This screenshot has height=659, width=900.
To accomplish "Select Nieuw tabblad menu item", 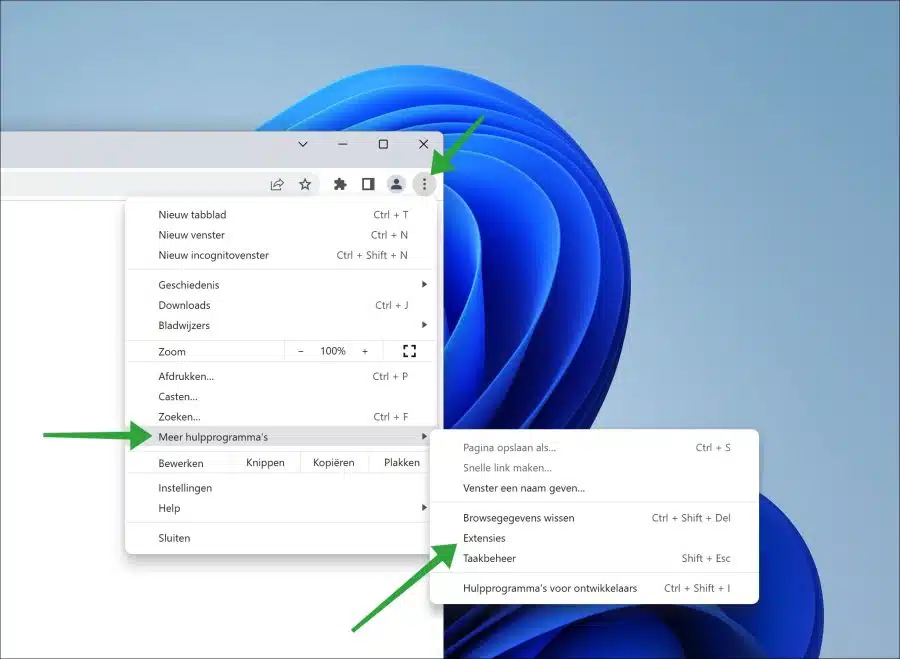I will (x=281, y=215).
